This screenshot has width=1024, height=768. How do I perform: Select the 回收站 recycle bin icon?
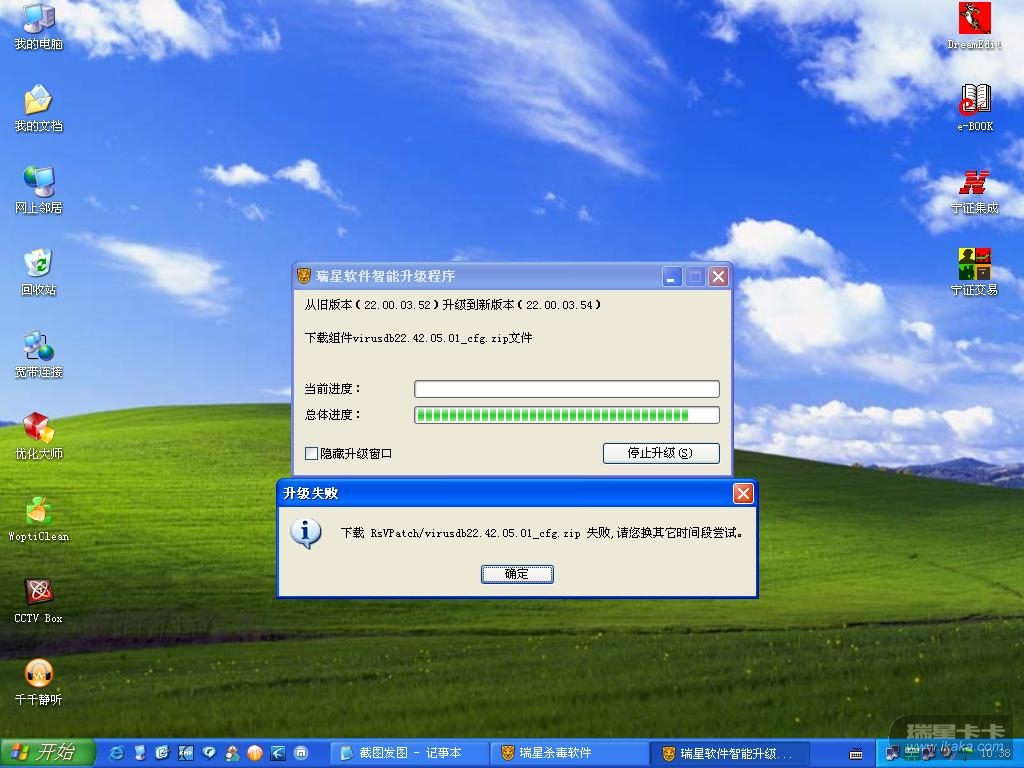(x=39, y=272)
